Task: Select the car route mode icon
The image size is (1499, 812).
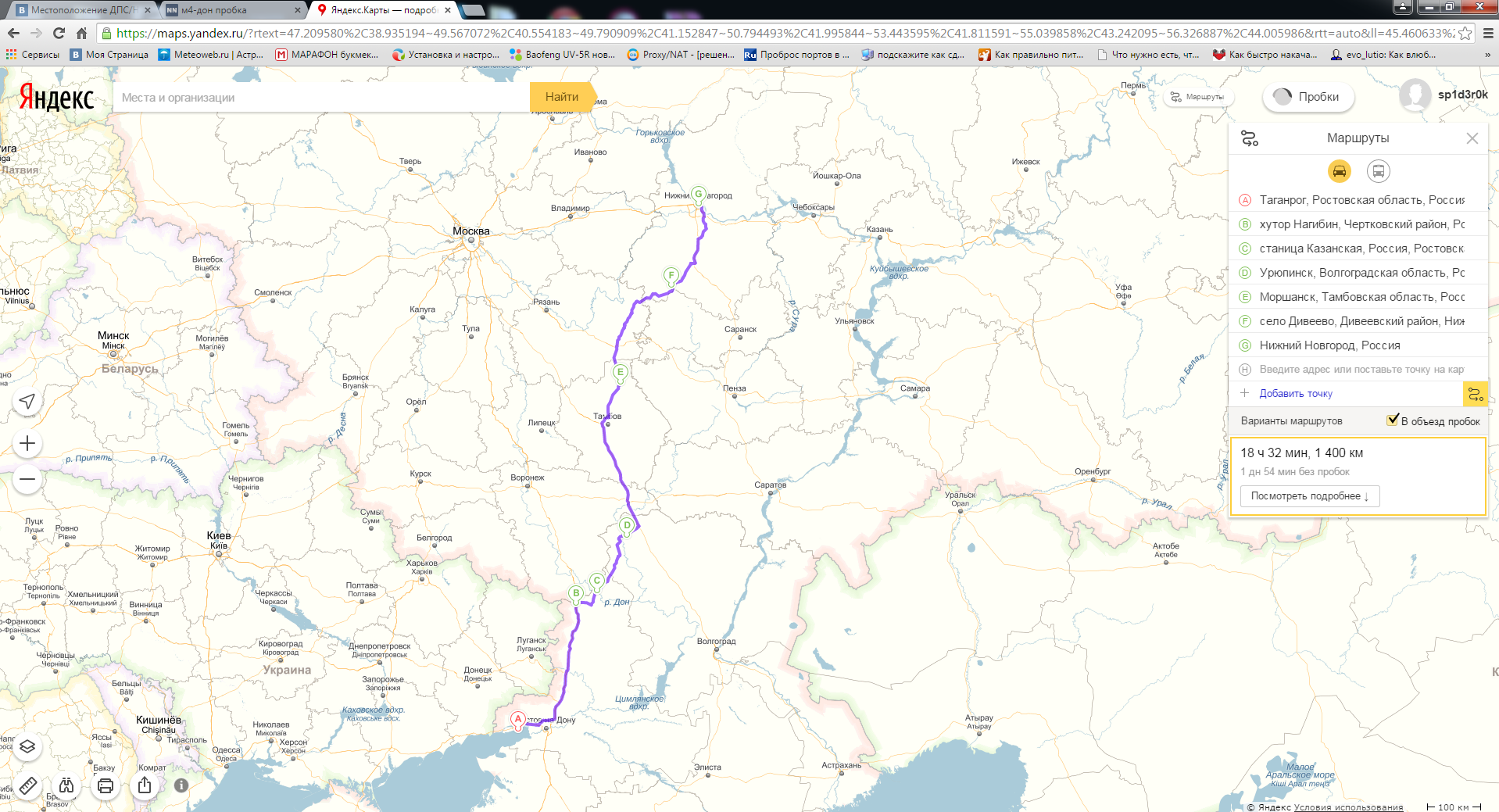Action: [1339, 171]
